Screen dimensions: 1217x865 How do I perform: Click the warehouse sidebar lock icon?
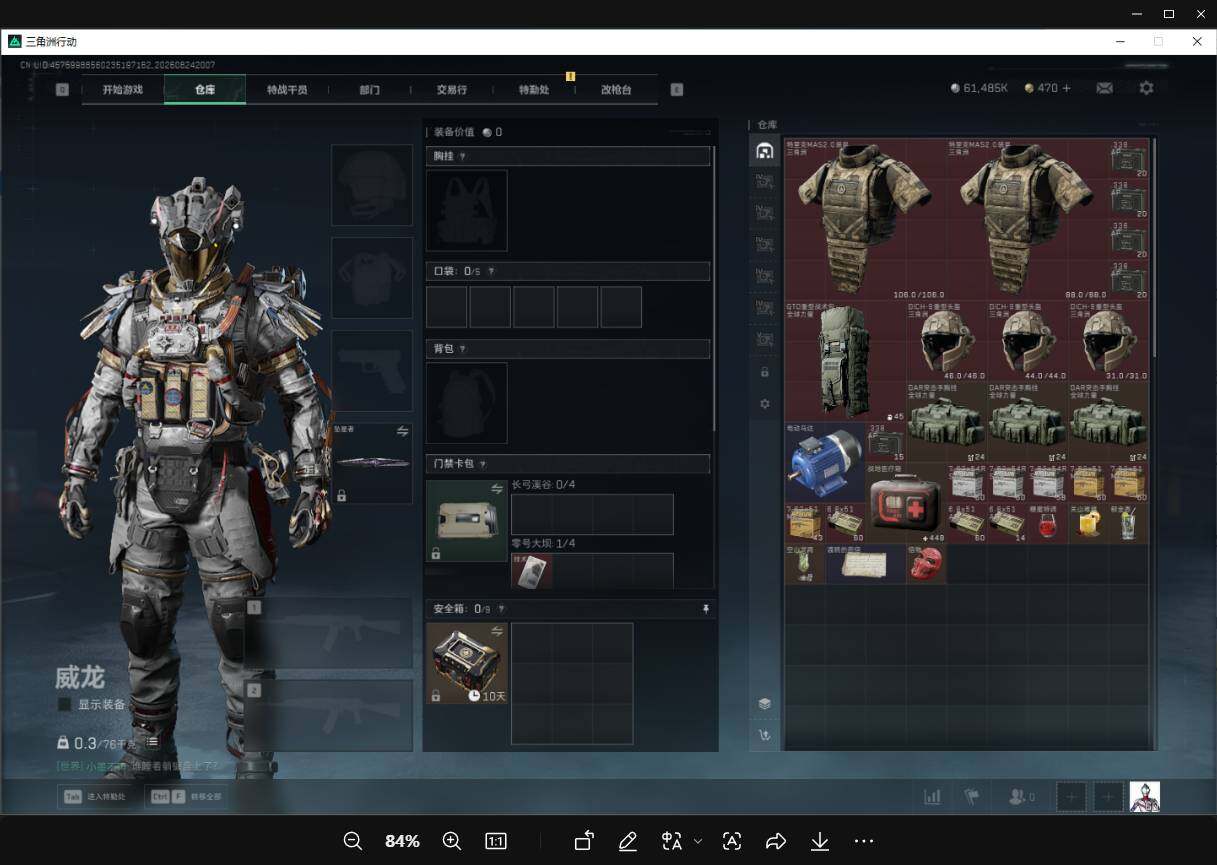point(765,372)
